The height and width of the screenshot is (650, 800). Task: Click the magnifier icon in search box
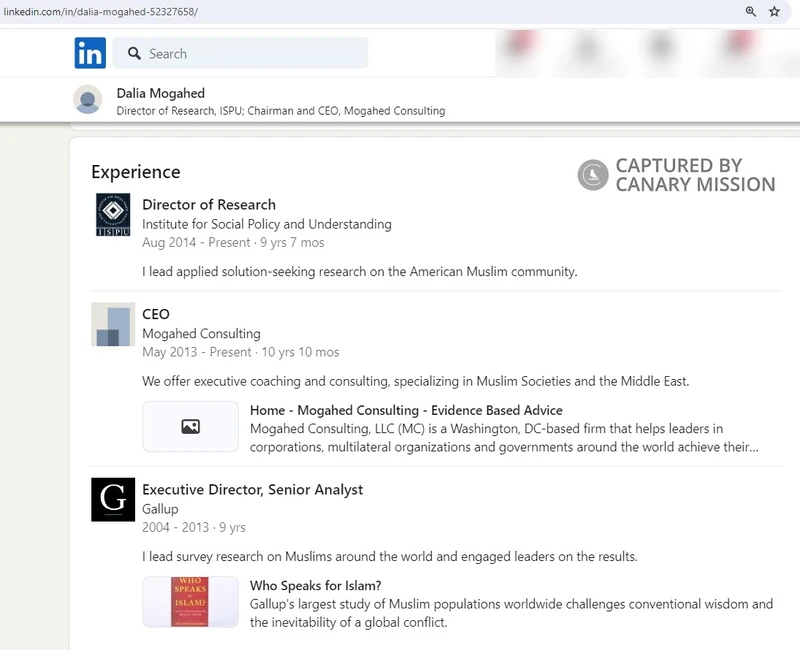(134, 54)
